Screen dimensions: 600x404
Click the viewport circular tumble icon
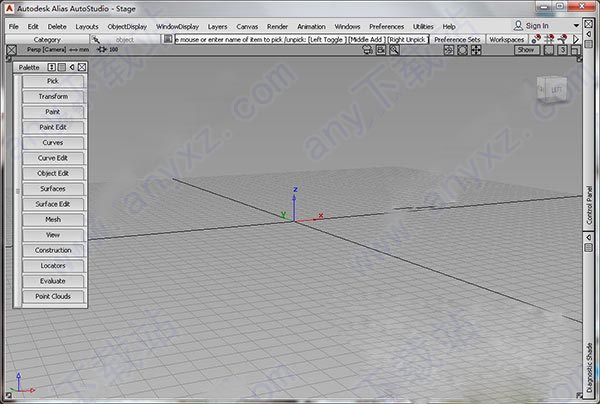(x=462, y=50)
